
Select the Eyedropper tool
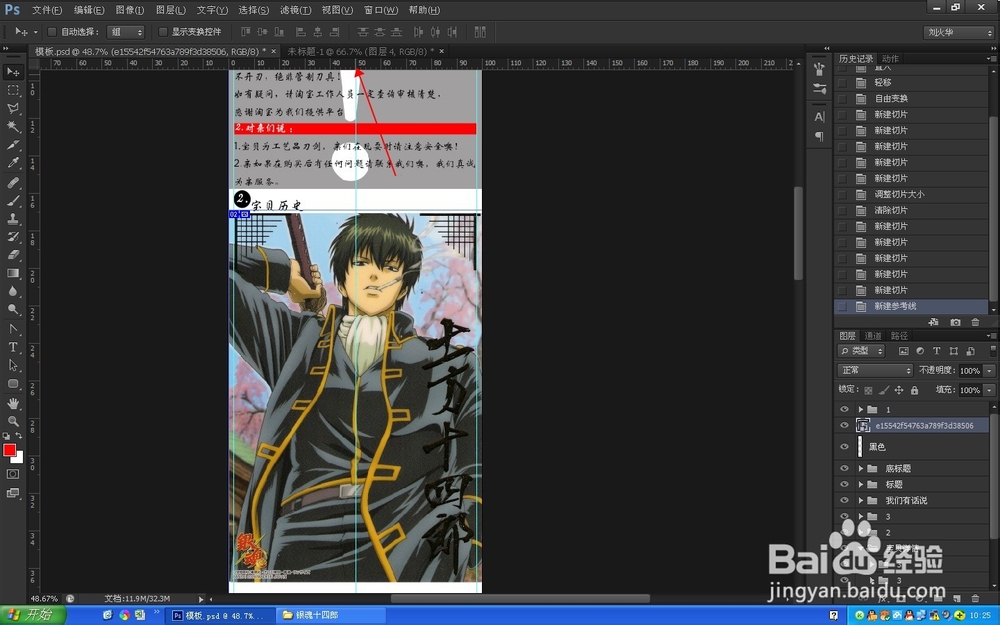point(13,163)
